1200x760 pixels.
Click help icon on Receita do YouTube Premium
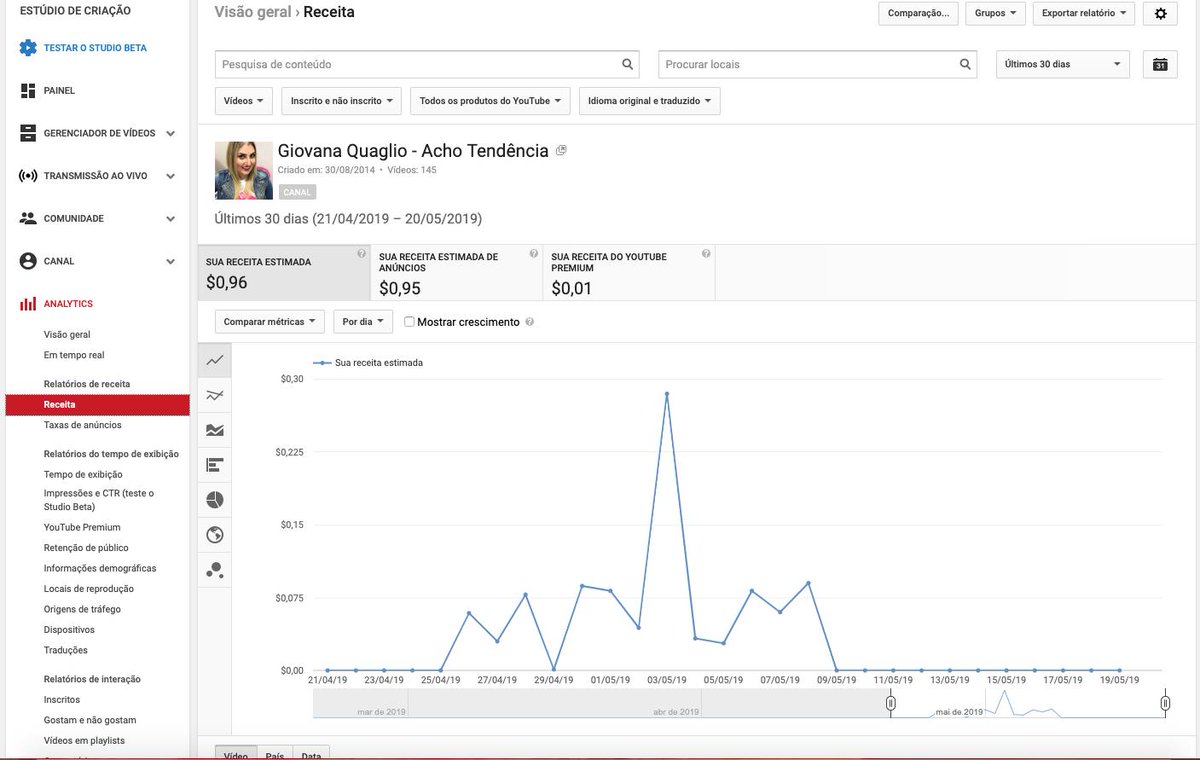(706, 254)
